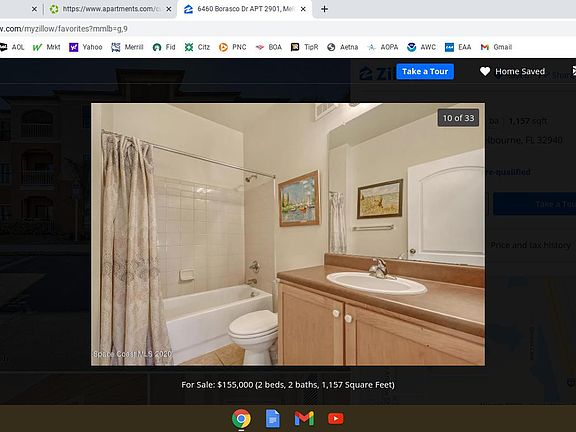Close the 6460 Borasco Dr tab
This screenshot has height=432, width=576.
point(303,9)
